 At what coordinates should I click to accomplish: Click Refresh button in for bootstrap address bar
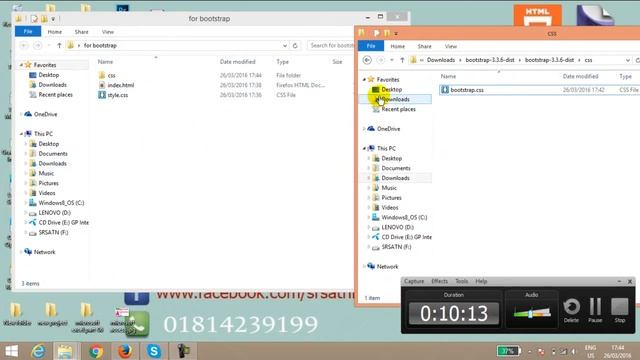[x=295, y=45]
